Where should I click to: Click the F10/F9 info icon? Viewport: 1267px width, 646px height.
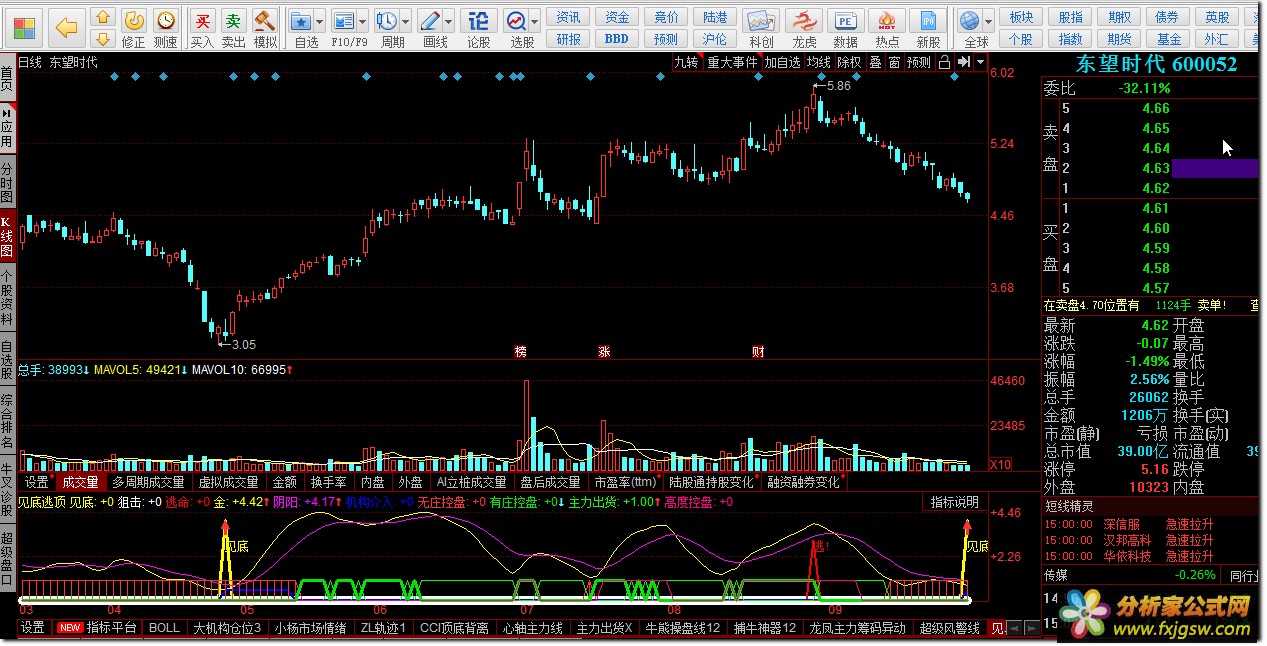click(344, 20)
